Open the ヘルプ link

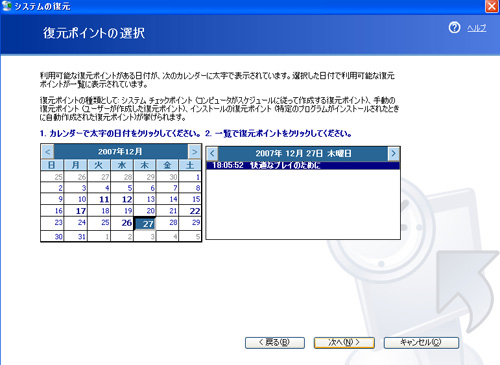click(476, 28)
